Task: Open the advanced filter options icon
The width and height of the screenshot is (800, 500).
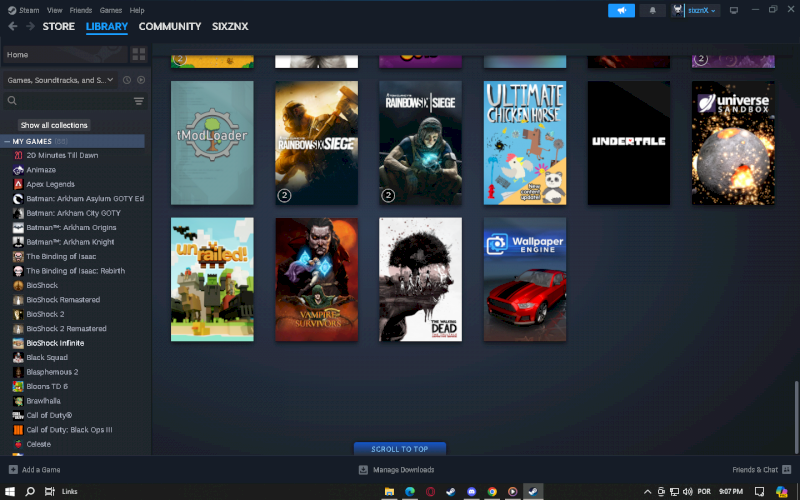Action: click(x=138, y=101)
